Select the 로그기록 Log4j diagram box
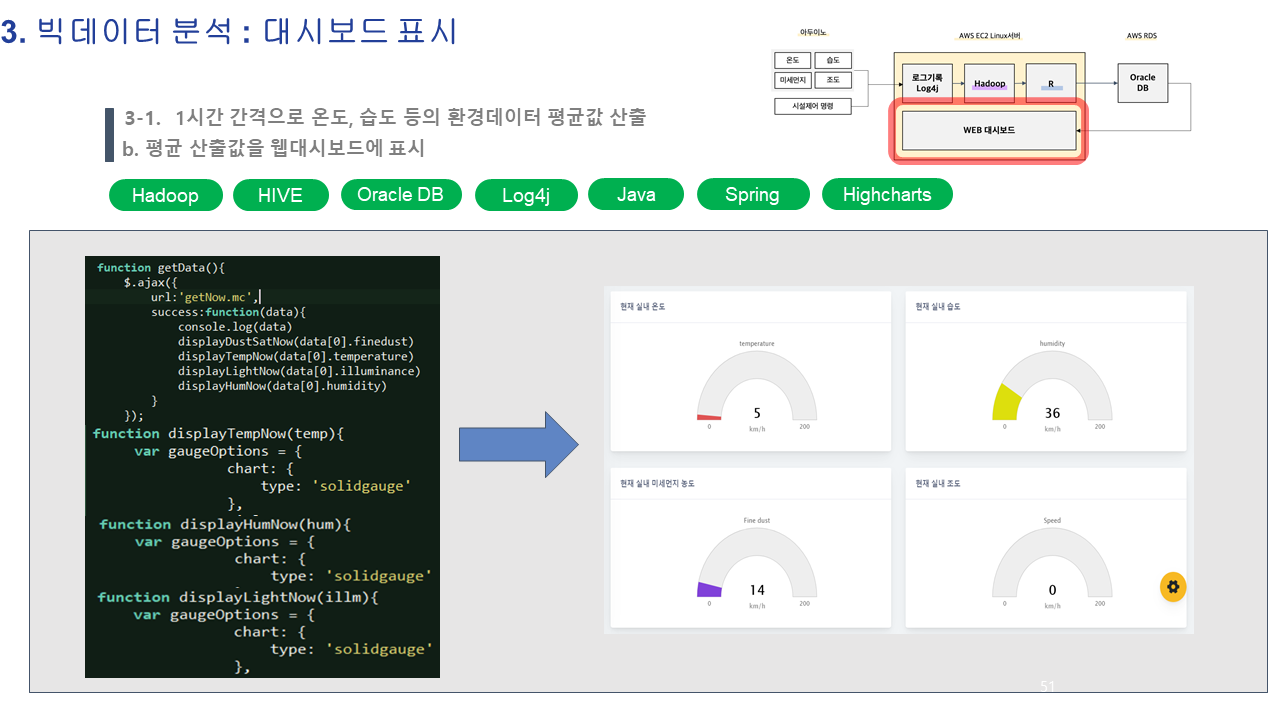1280x720 pixels. coord(927,84)
